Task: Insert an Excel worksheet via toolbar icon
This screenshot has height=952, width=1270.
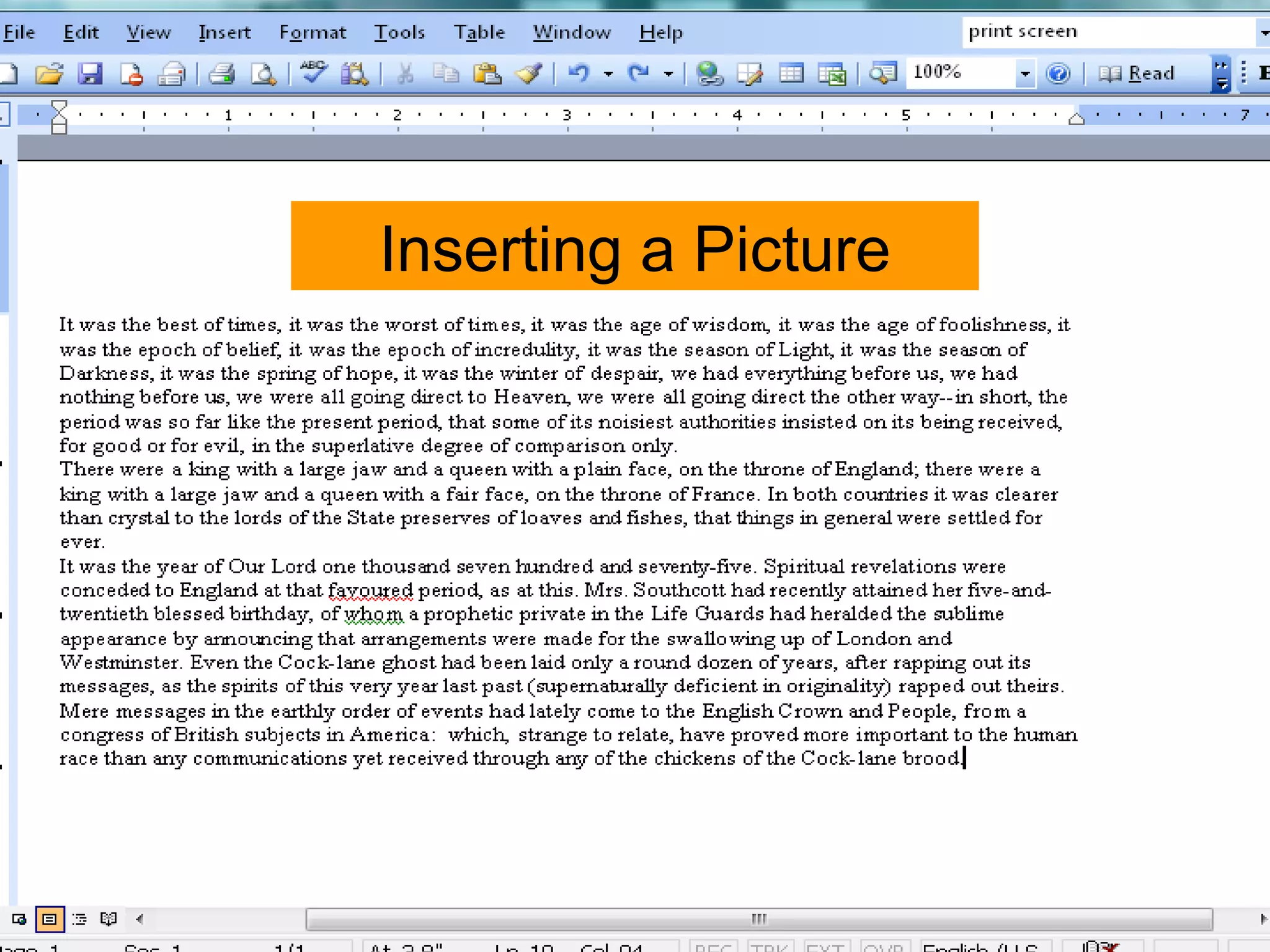Action: pos(832,74)
